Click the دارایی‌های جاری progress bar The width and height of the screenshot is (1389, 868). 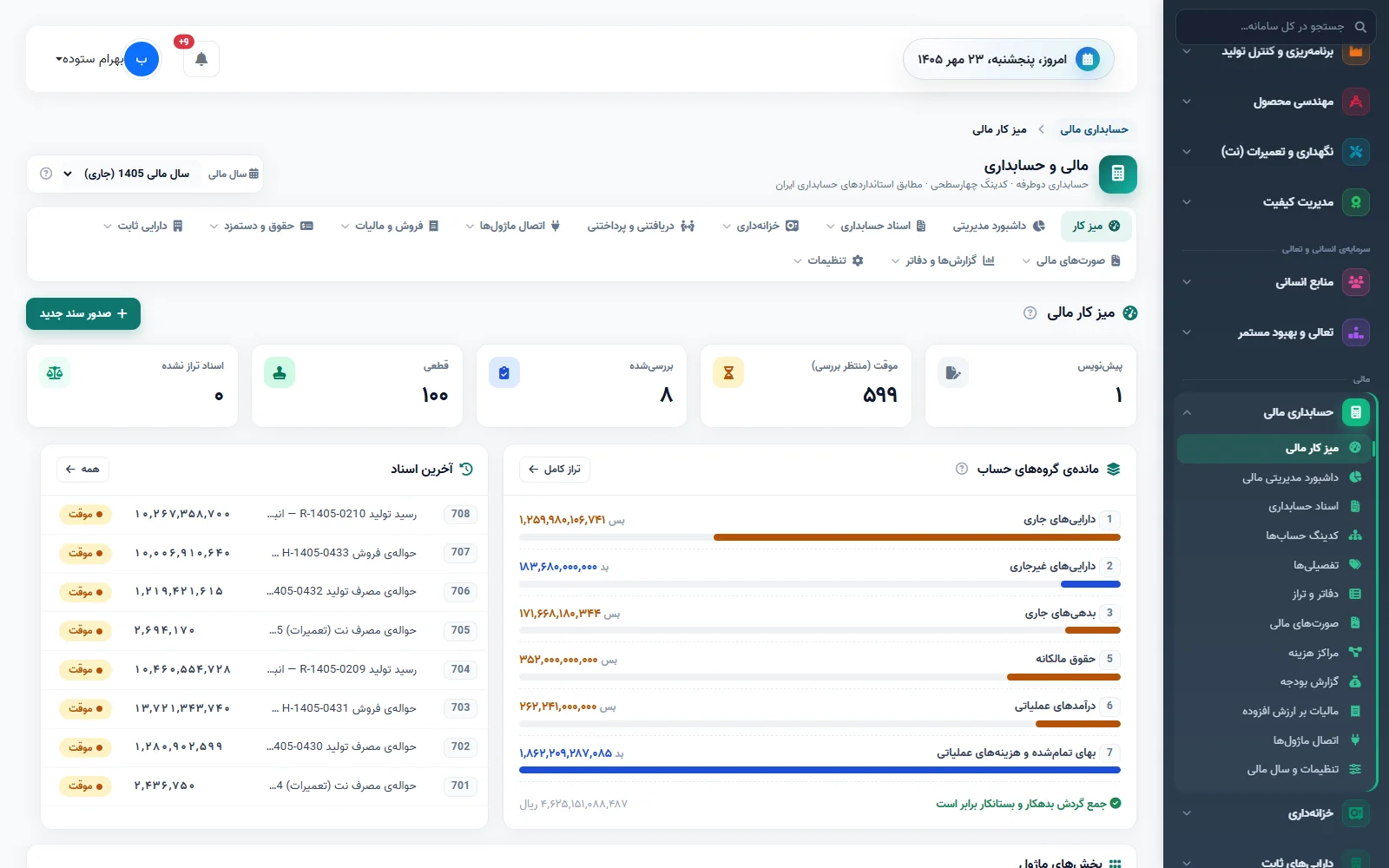point(820,537)
